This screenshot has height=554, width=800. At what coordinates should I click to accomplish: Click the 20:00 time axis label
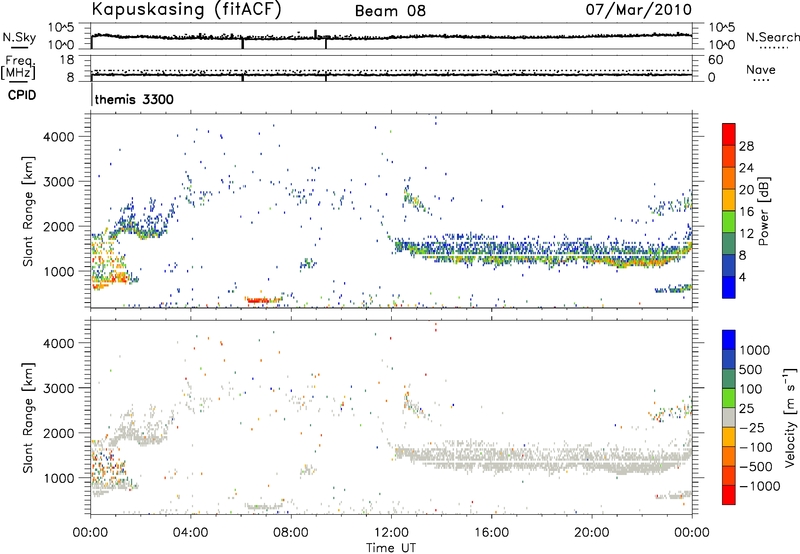pos(592,533)
